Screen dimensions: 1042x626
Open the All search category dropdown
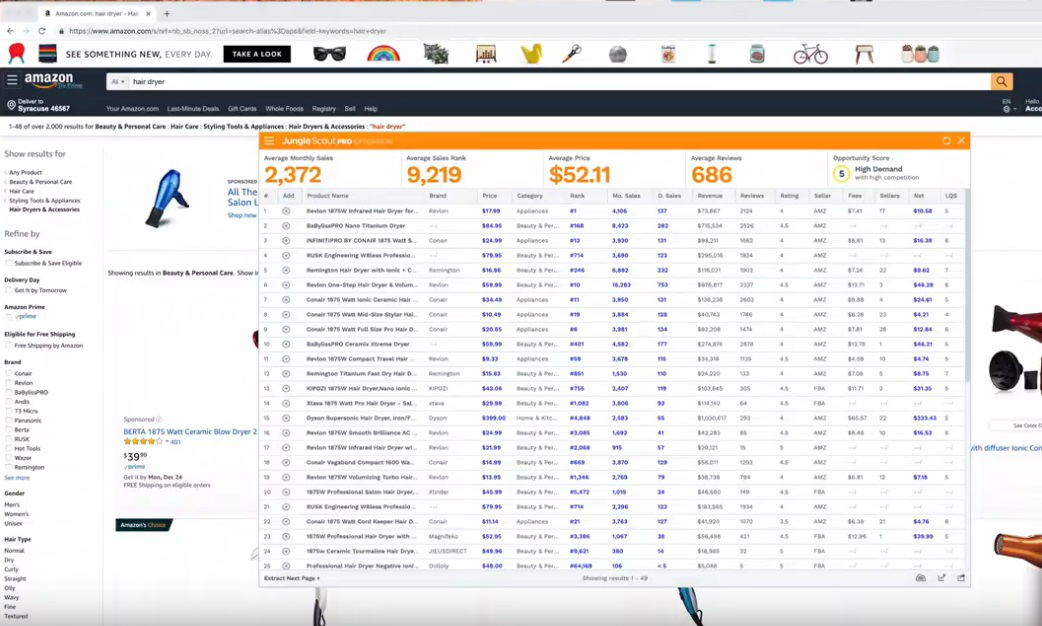pyautogui.click(x=118, y=82)
